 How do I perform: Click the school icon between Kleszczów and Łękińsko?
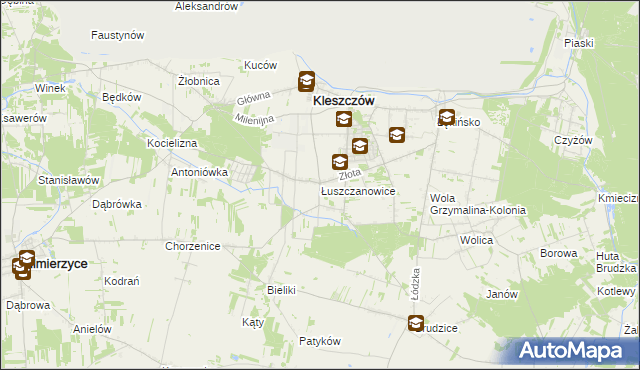pos(397,135)
